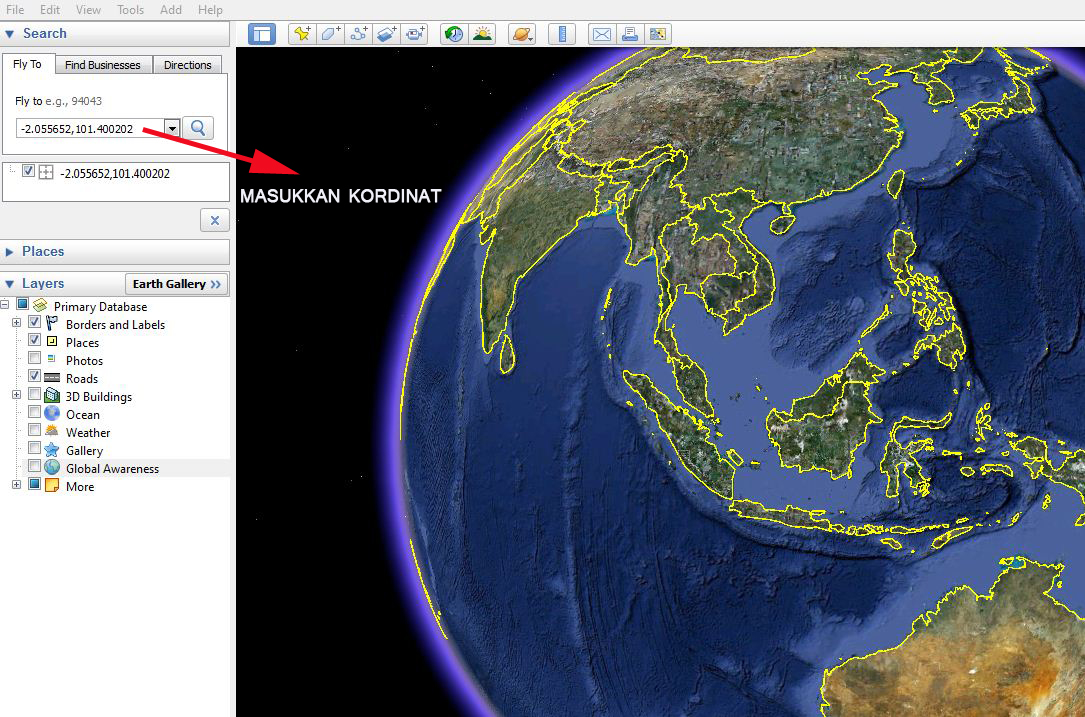Expand the 3D Buildings tree node
Image resolution: width=1085 pixels, height=717 pixels.
point(17,394)
